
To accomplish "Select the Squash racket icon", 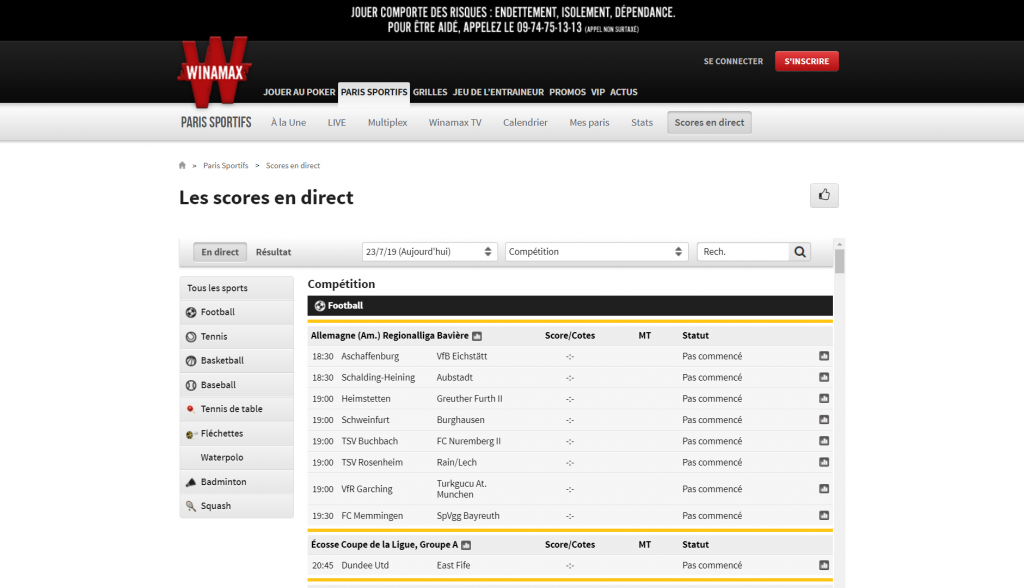I will [191, 506].
